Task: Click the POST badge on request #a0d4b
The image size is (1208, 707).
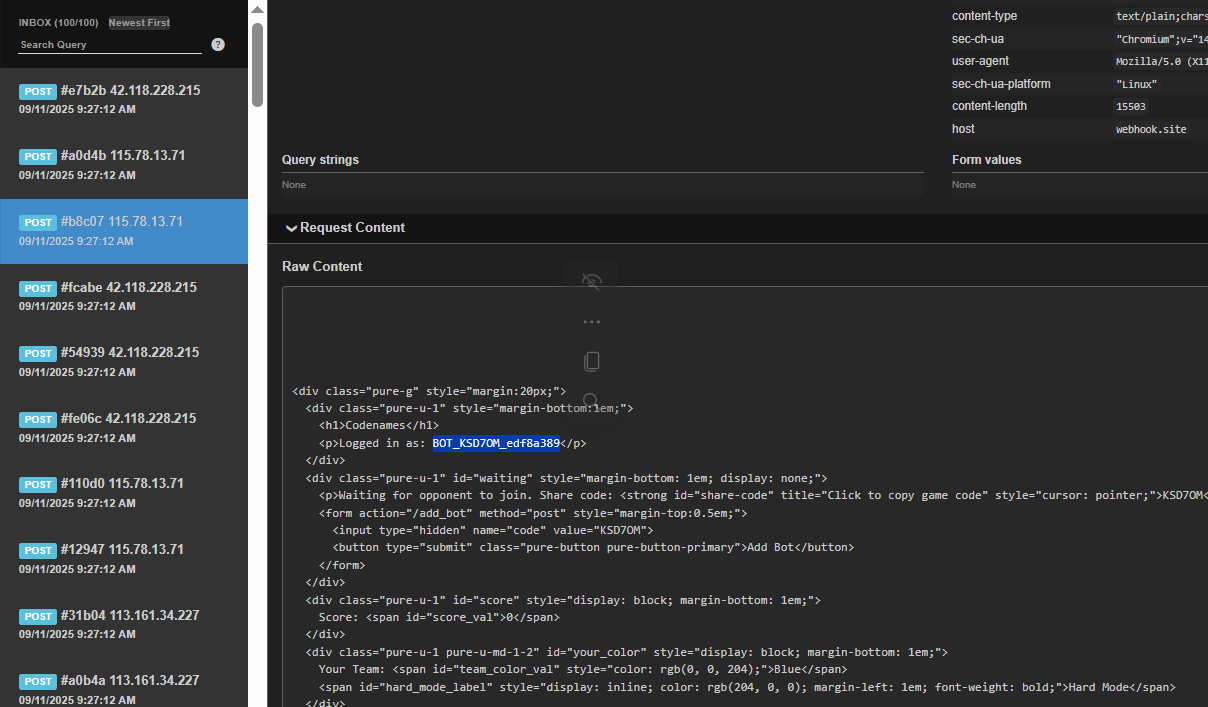Action: pos(39,157)
